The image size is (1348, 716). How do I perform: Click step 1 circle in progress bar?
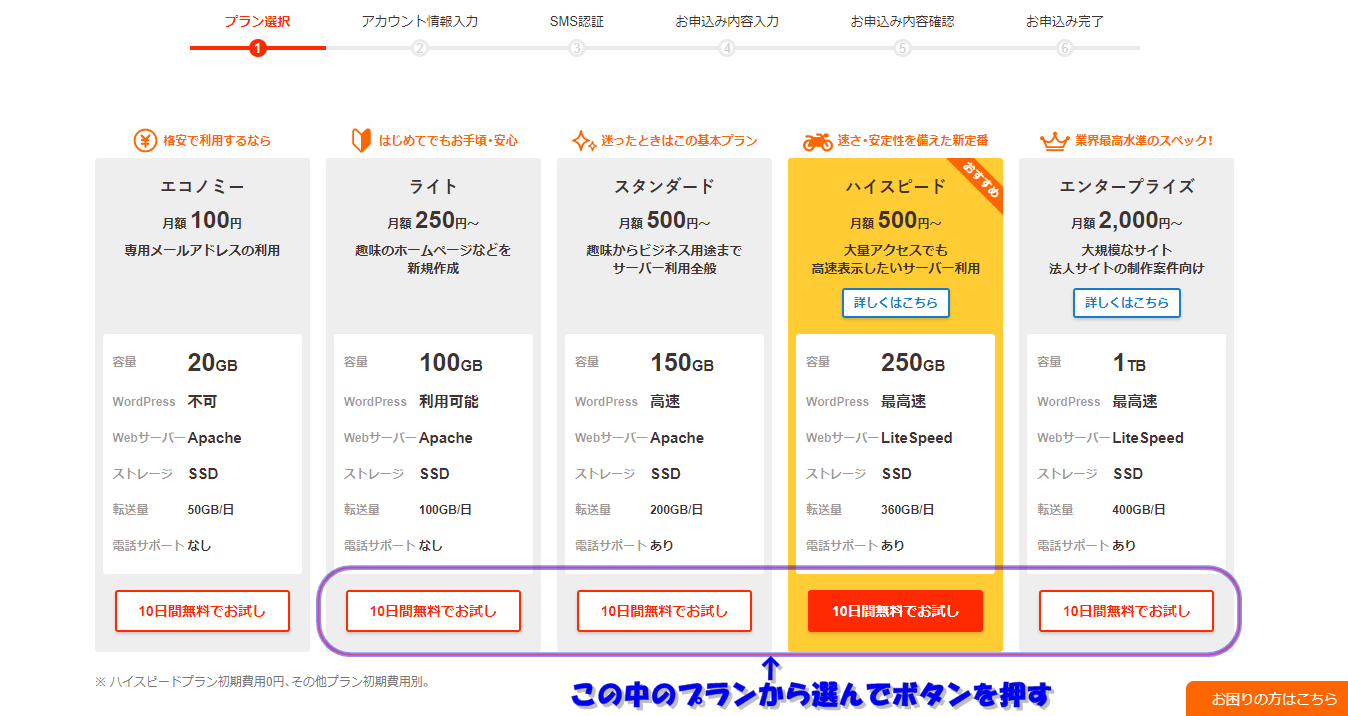pos(258,48)
